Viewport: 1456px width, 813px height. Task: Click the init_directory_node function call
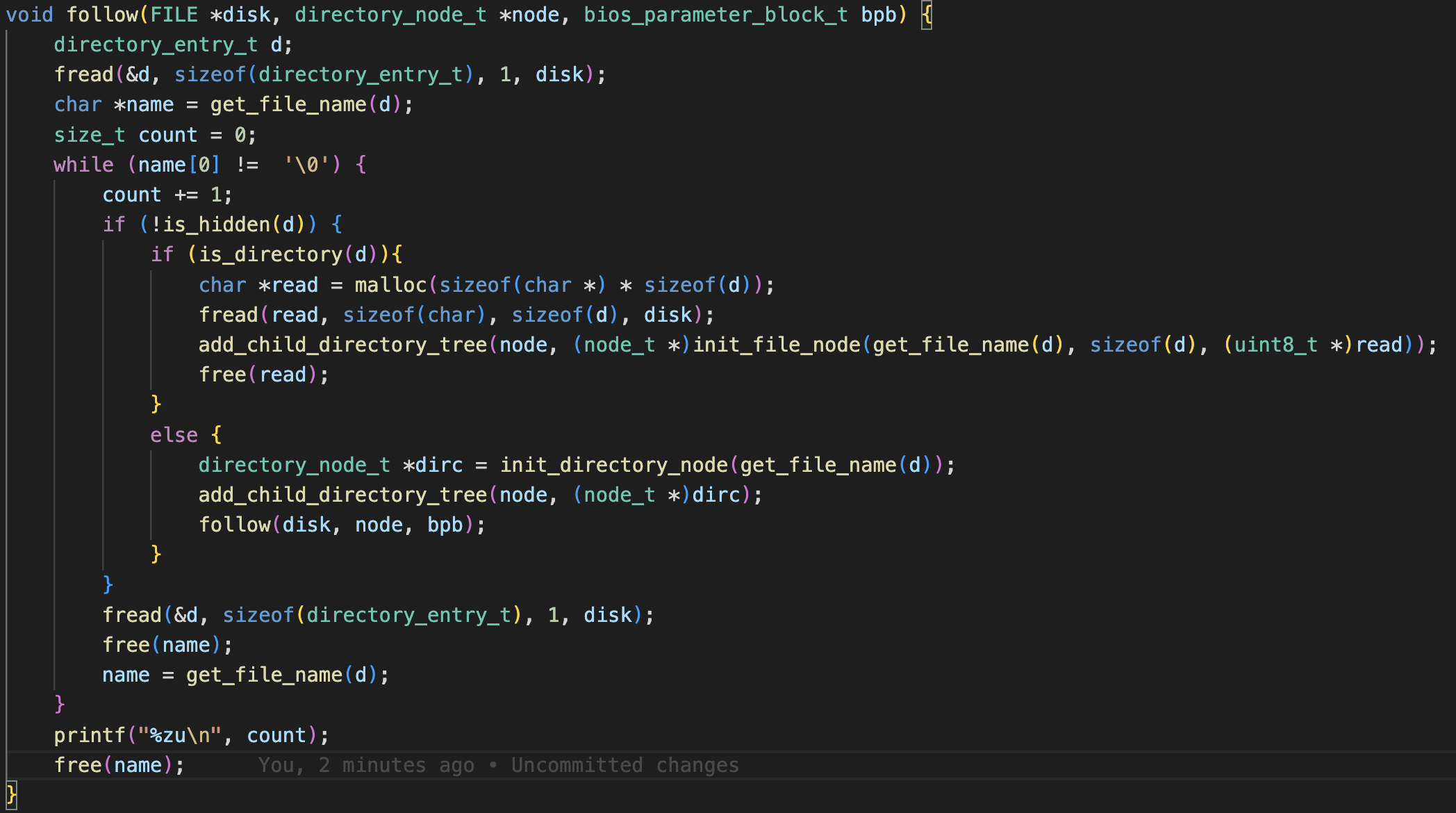coord(613,465)
